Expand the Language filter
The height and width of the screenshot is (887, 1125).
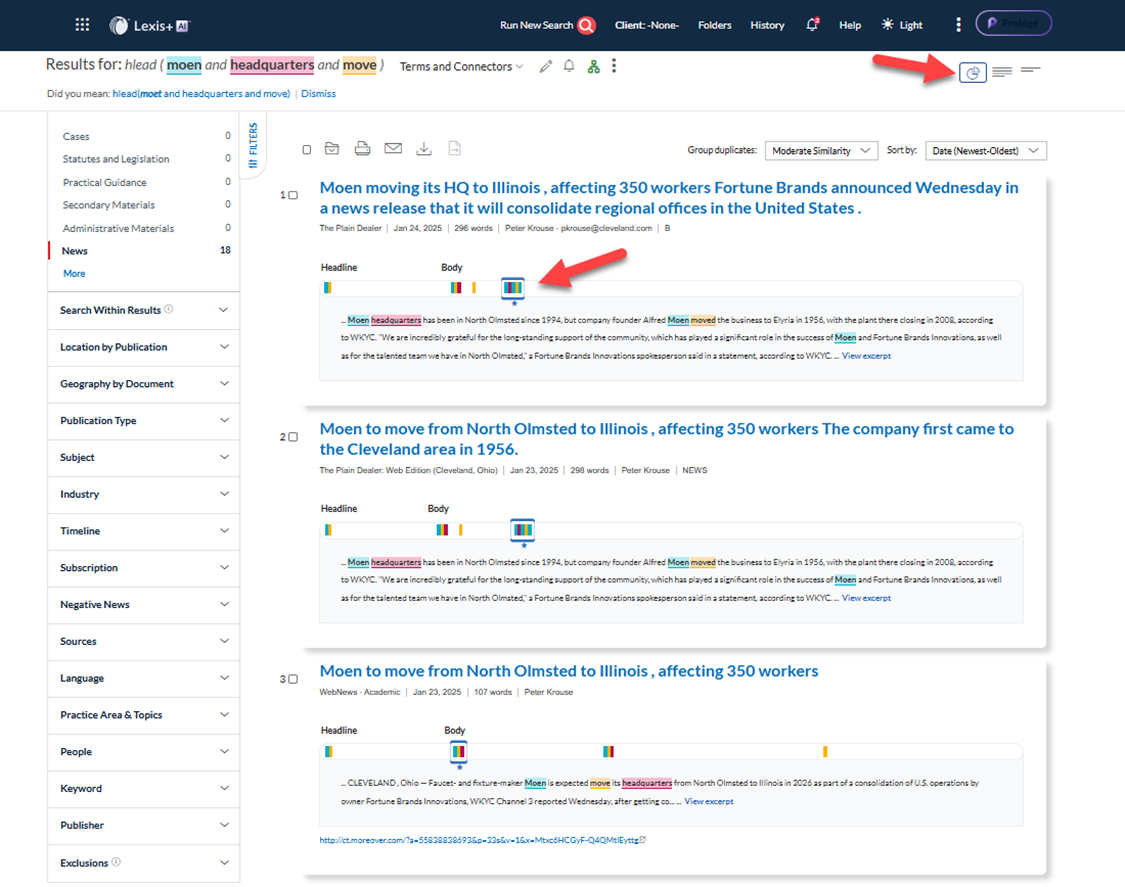tap(143, 678)
